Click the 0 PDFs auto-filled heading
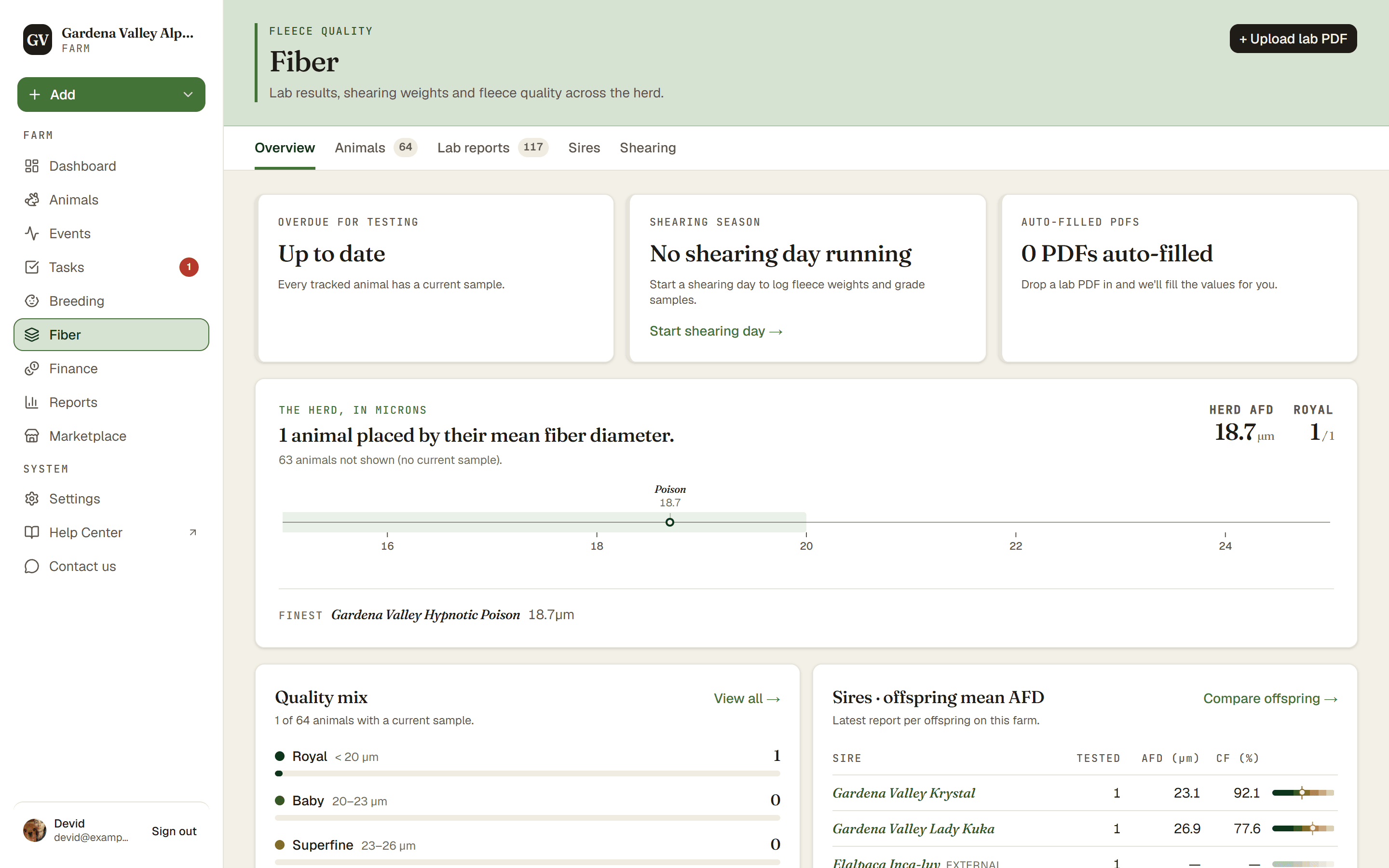 pyautogui.click(x=1117, y=254)
